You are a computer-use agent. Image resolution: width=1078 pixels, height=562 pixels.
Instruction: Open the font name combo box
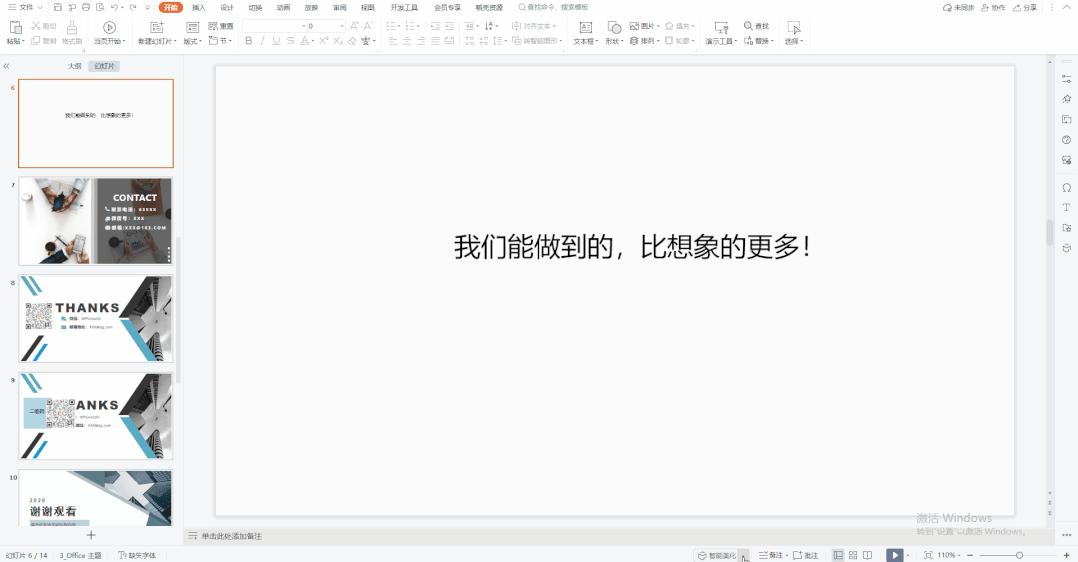(274, 26)
